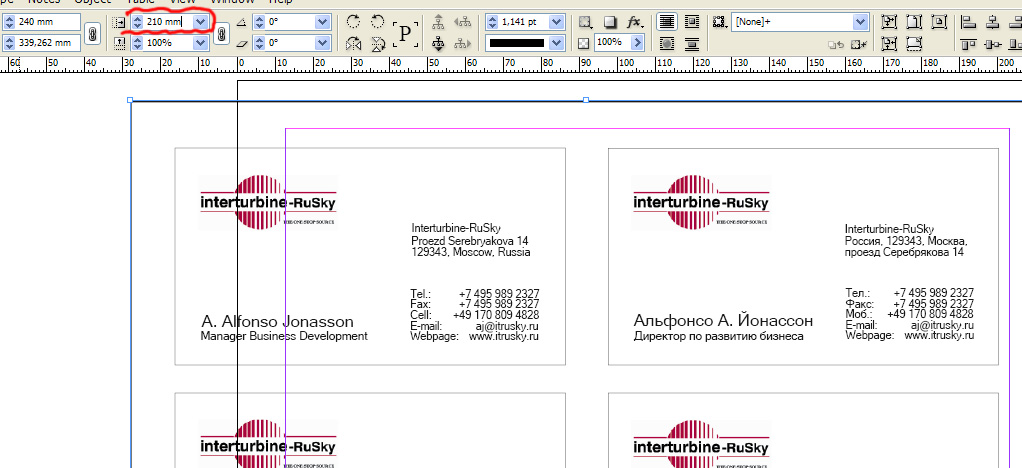Click the P flip/rotate indicator
Screen dimensions: 1022x468
pos(405,33)
